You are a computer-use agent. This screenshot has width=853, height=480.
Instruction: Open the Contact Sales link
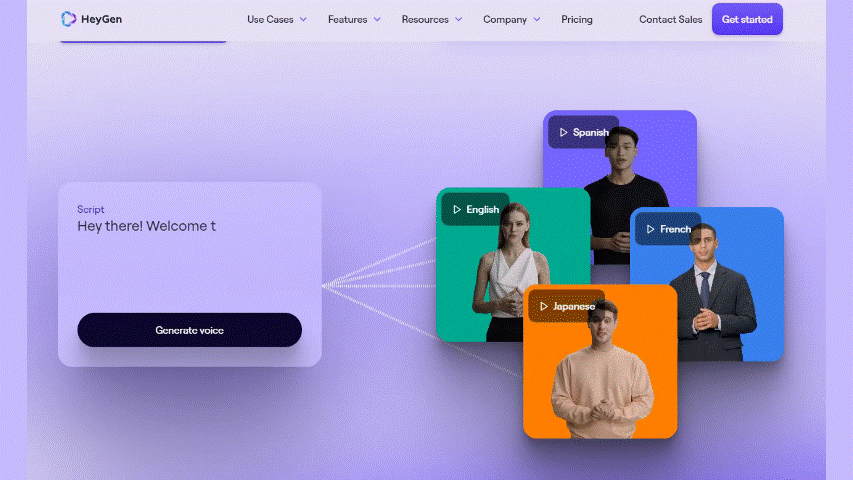[x=670, y=20]
